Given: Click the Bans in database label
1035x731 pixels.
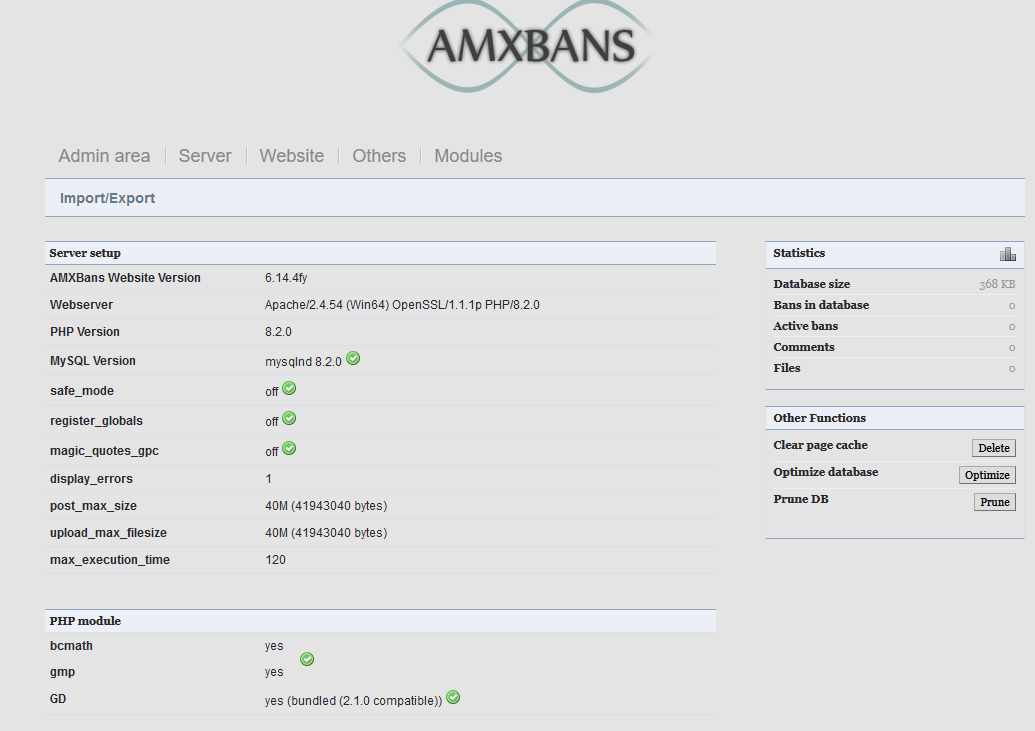Looking at the screenshot, I should pos(821,305).
